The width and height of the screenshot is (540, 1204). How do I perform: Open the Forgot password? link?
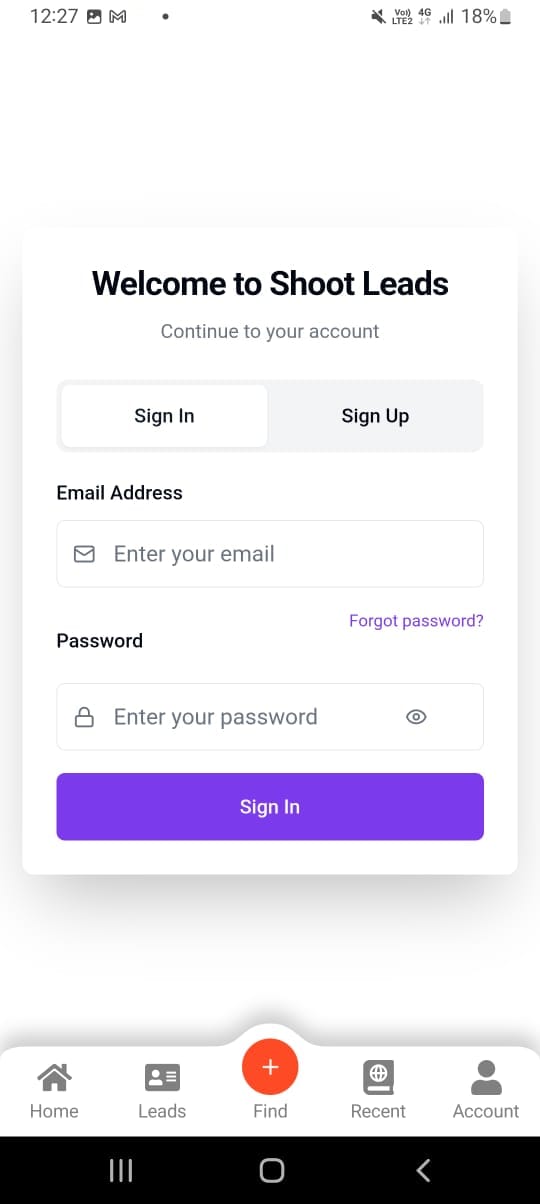(x=416, y=621)
